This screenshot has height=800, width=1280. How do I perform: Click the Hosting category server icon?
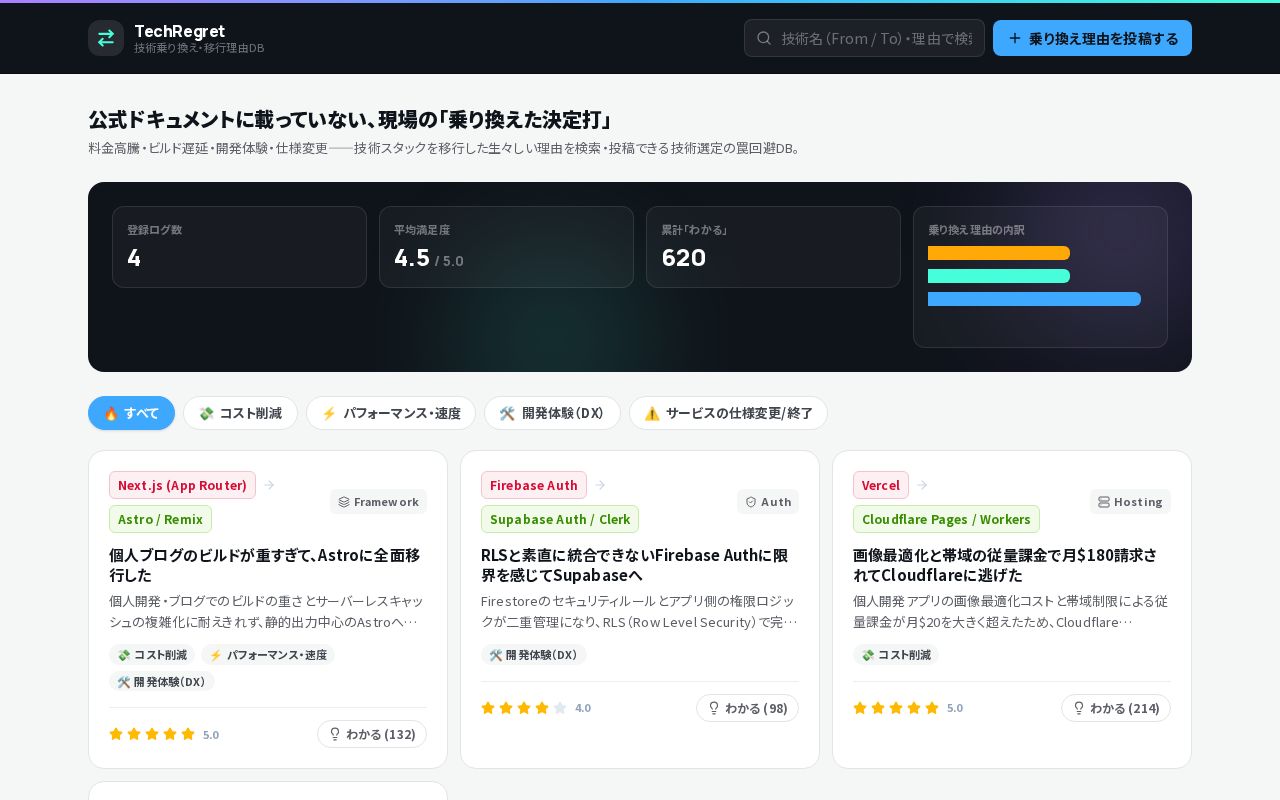[1104, 502]
